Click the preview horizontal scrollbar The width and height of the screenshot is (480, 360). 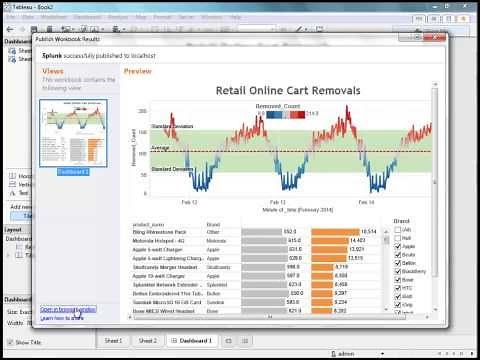point(269,317)
